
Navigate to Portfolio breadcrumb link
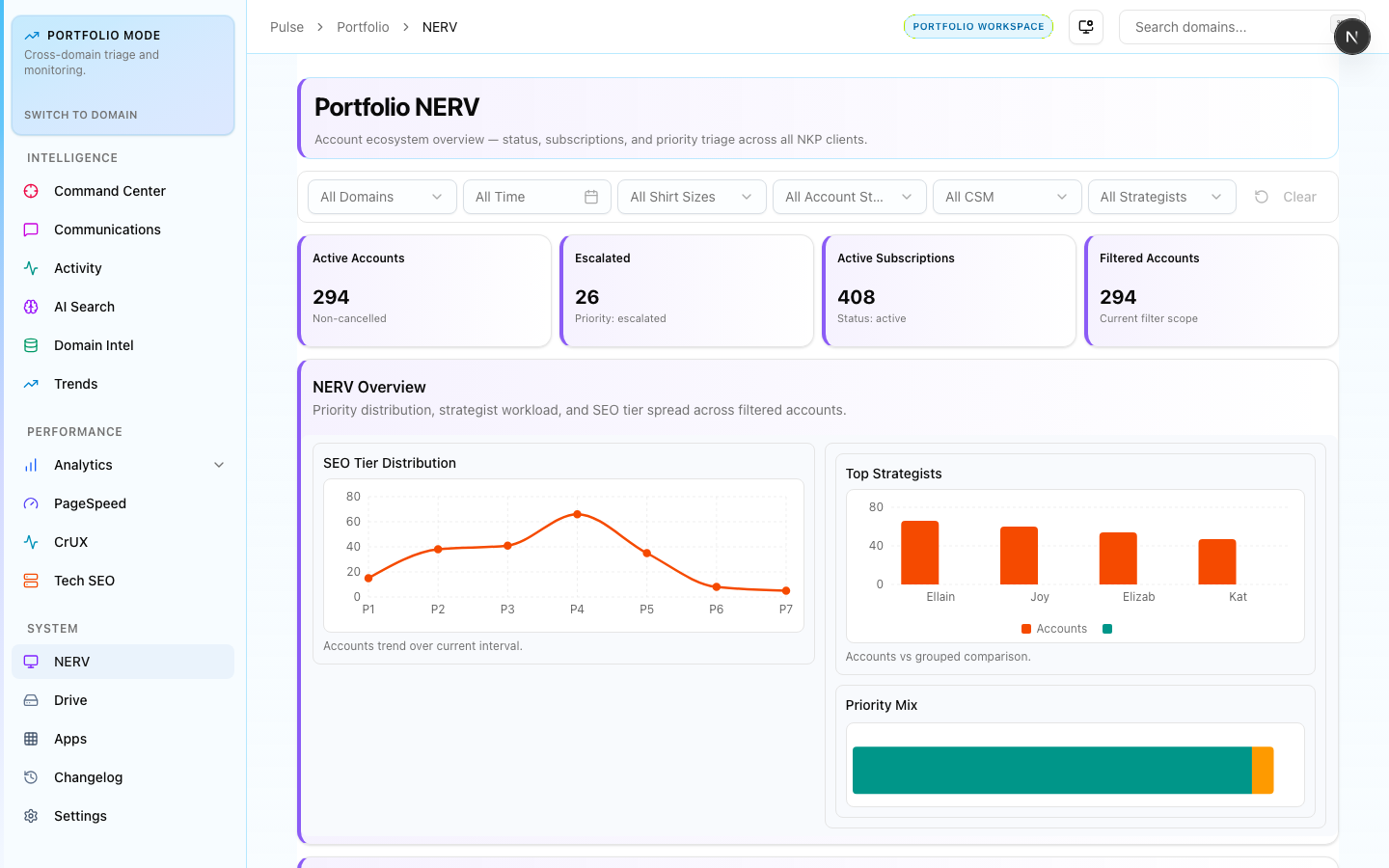(363, 27)
